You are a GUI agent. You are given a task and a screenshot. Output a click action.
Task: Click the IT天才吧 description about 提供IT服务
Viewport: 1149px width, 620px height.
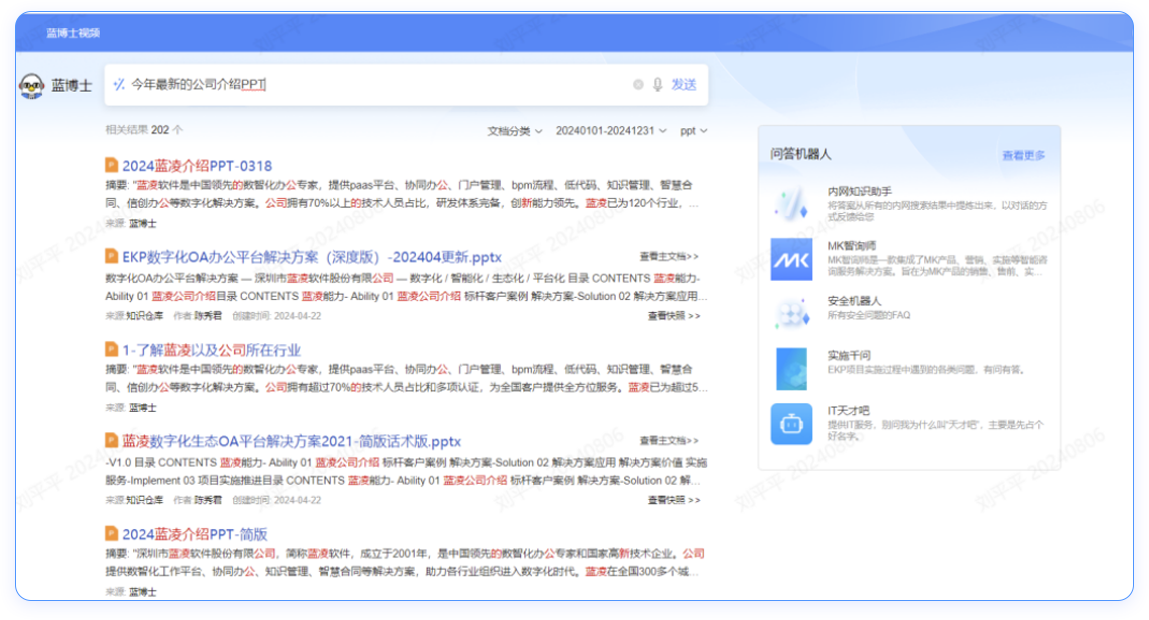(936, 430)
